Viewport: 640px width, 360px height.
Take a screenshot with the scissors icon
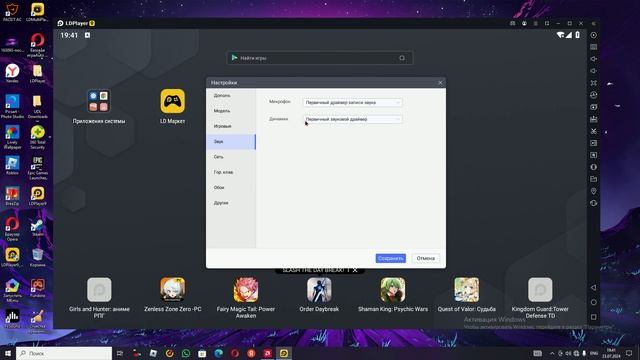tap(593, 131)
